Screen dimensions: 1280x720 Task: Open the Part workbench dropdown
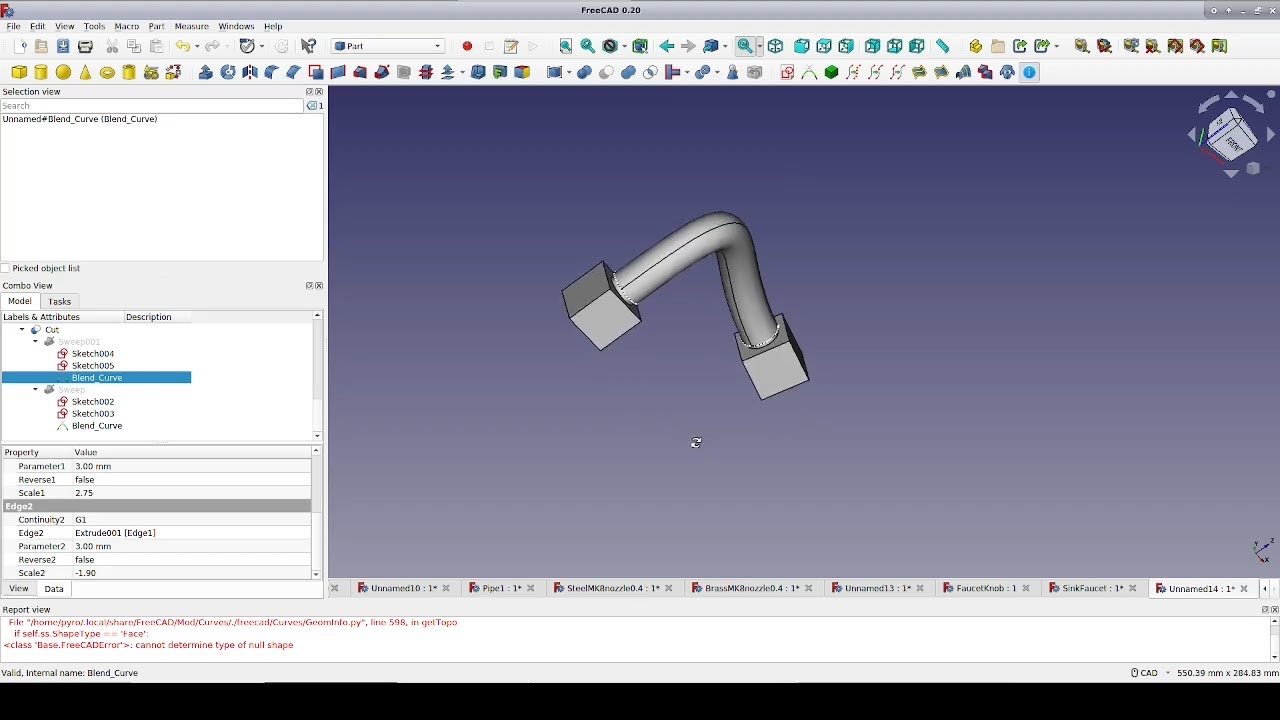point(388,46)
